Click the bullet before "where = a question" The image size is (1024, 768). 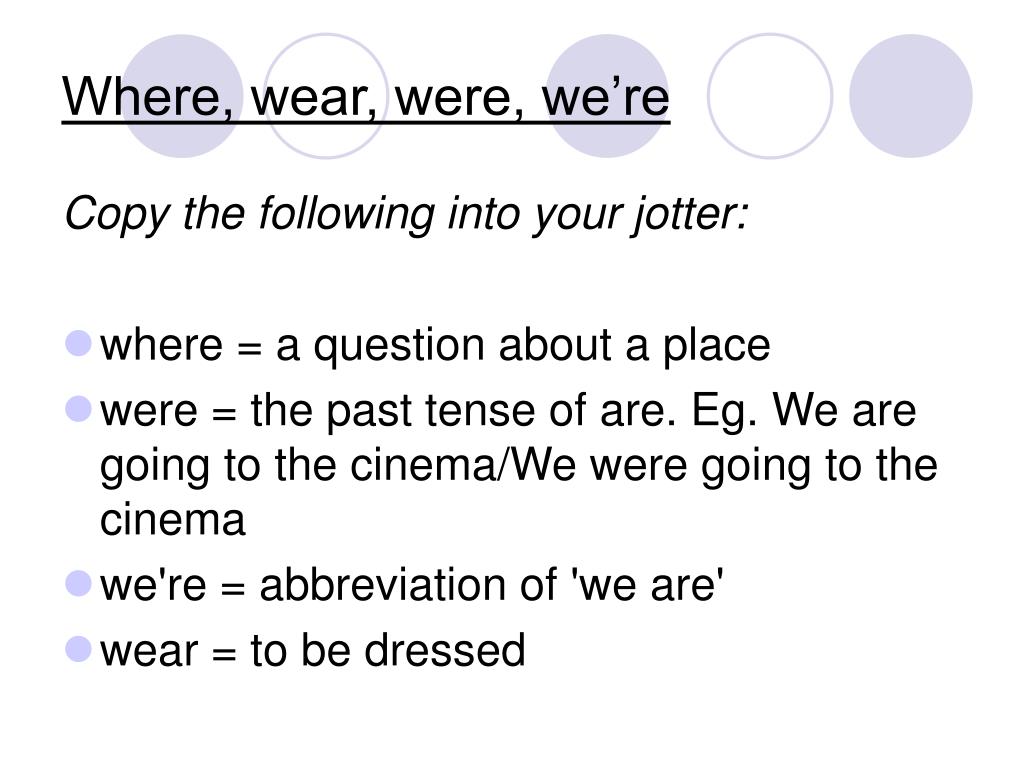(x=78, y=344)
